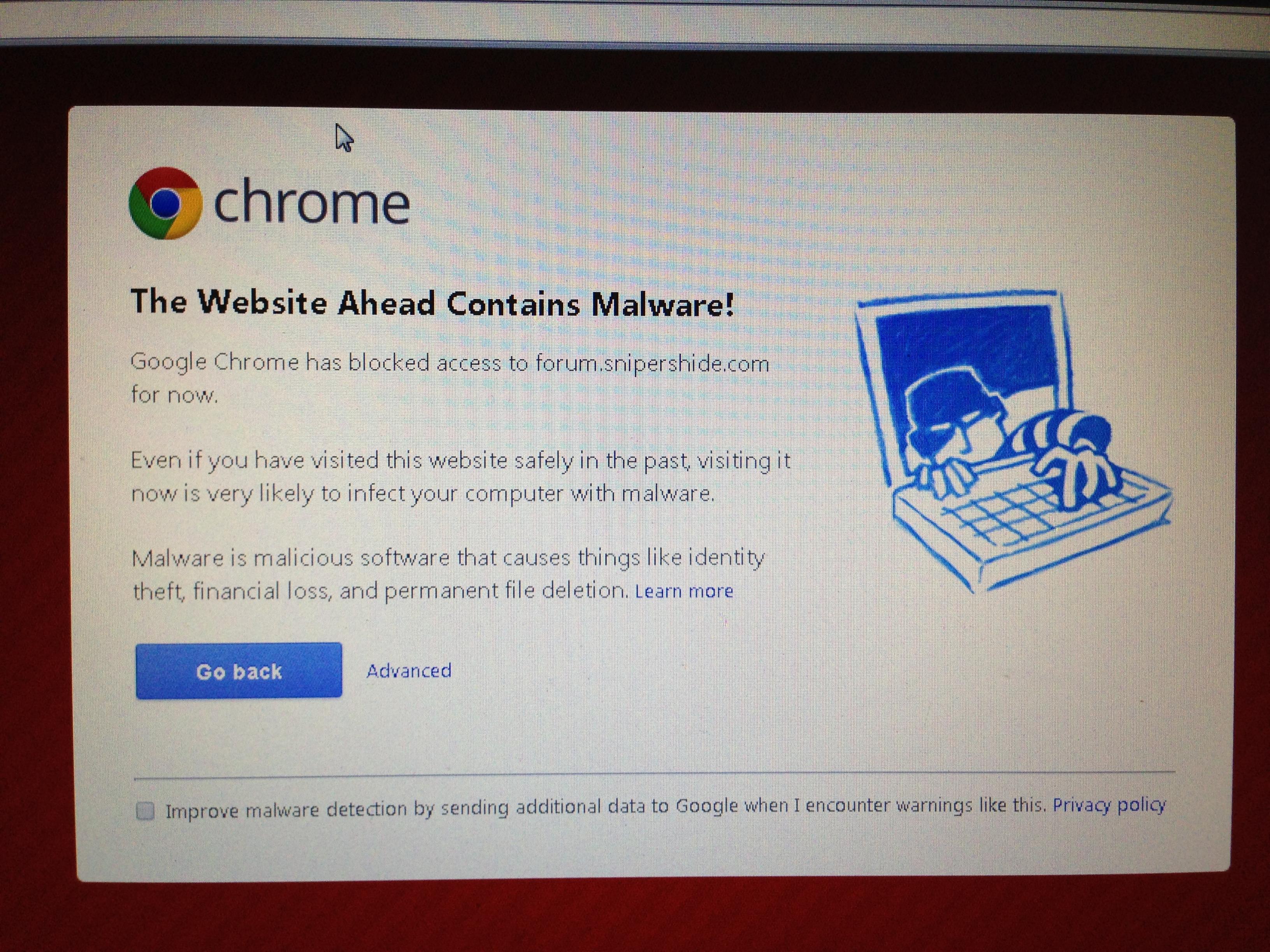Click the forum.snipershide.com domain text
The height and width of the screenshot is (952, 1270).
pos(652,364)
